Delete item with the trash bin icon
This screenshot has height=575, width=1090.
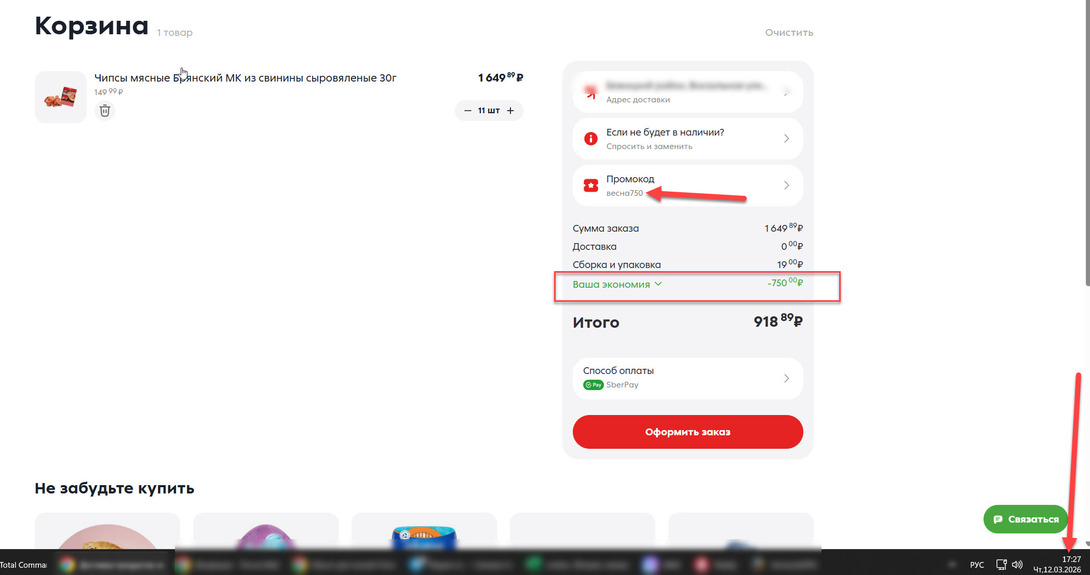(105, 111)
